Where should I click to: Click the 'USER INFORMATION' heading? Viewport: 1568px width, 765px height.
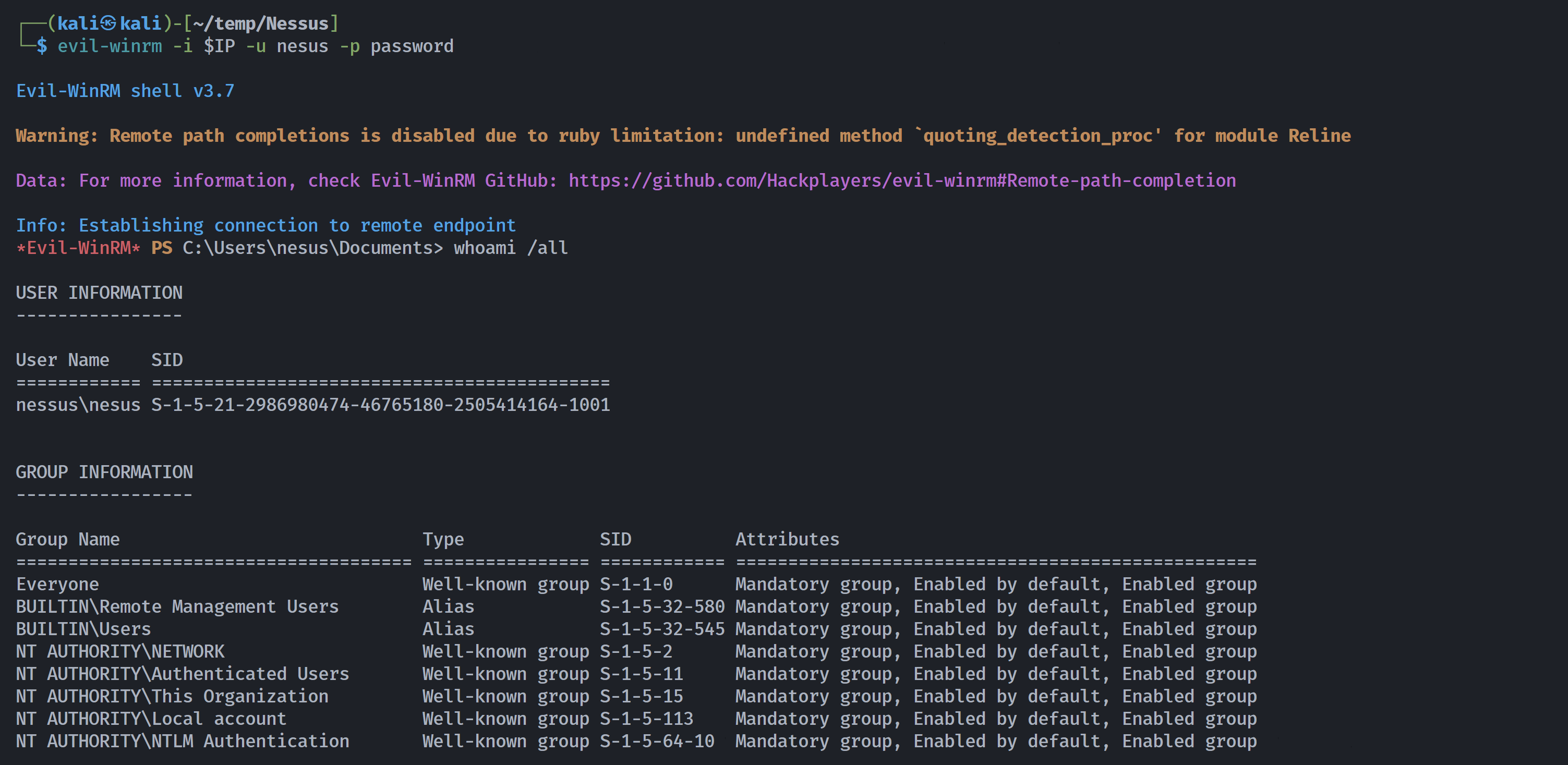[x=99, y=294]
